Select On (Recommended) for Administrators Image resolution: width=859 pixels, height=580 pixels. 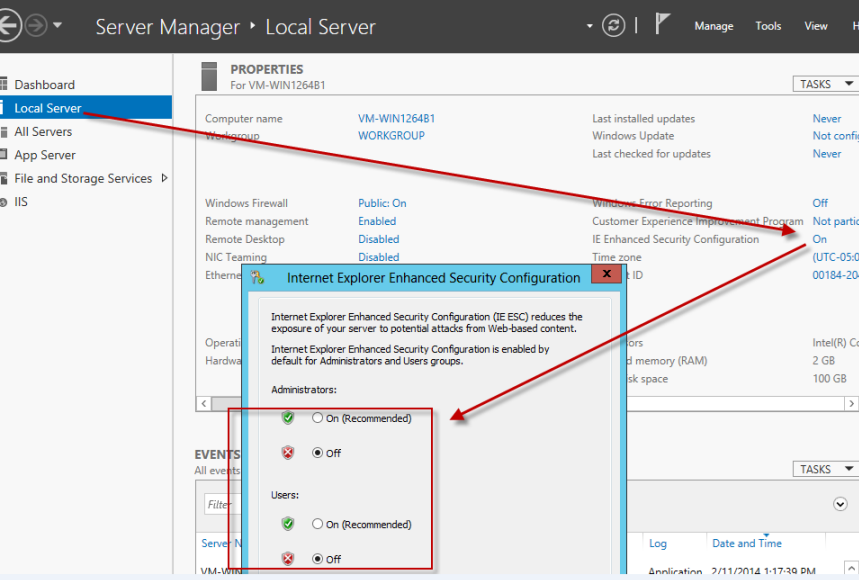[x=318, y=418]
